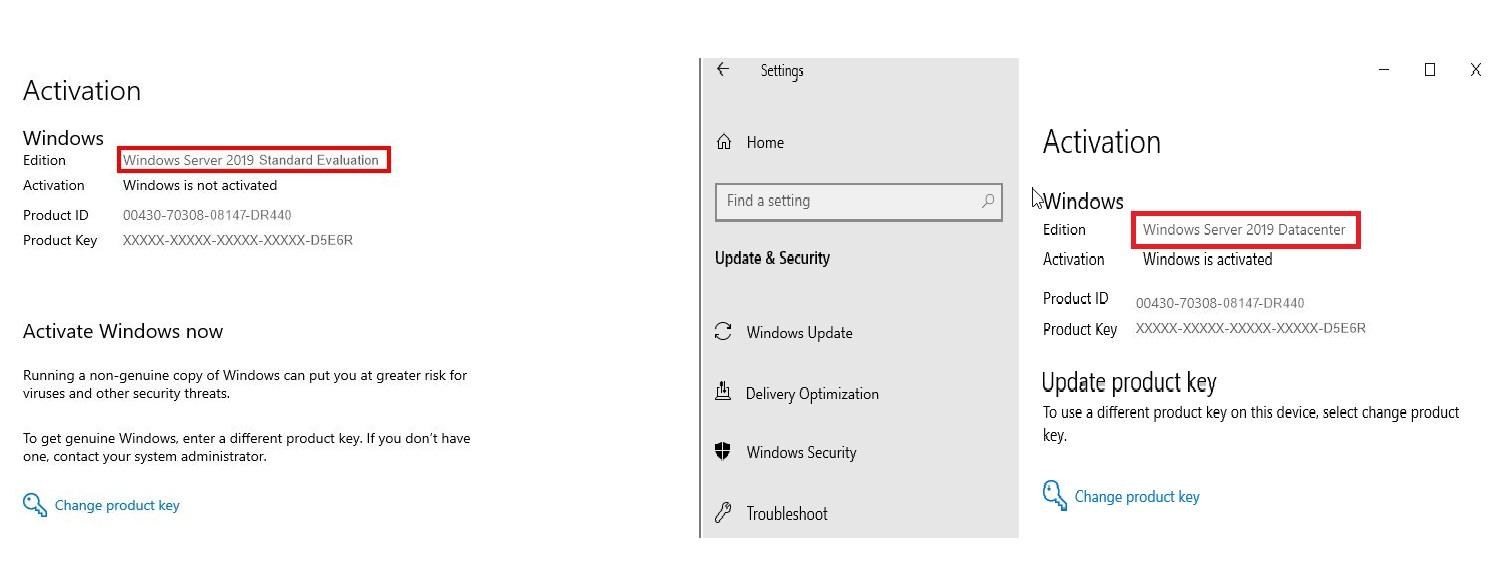Minimize the Settings window
Viewport: 1496px width, 583px height.
1384,70
